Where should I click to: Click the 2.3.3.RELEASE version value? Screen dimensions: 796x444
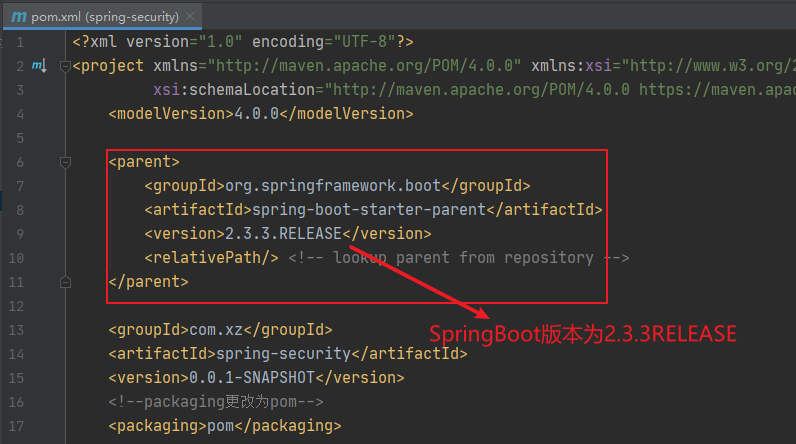[283, 234]
